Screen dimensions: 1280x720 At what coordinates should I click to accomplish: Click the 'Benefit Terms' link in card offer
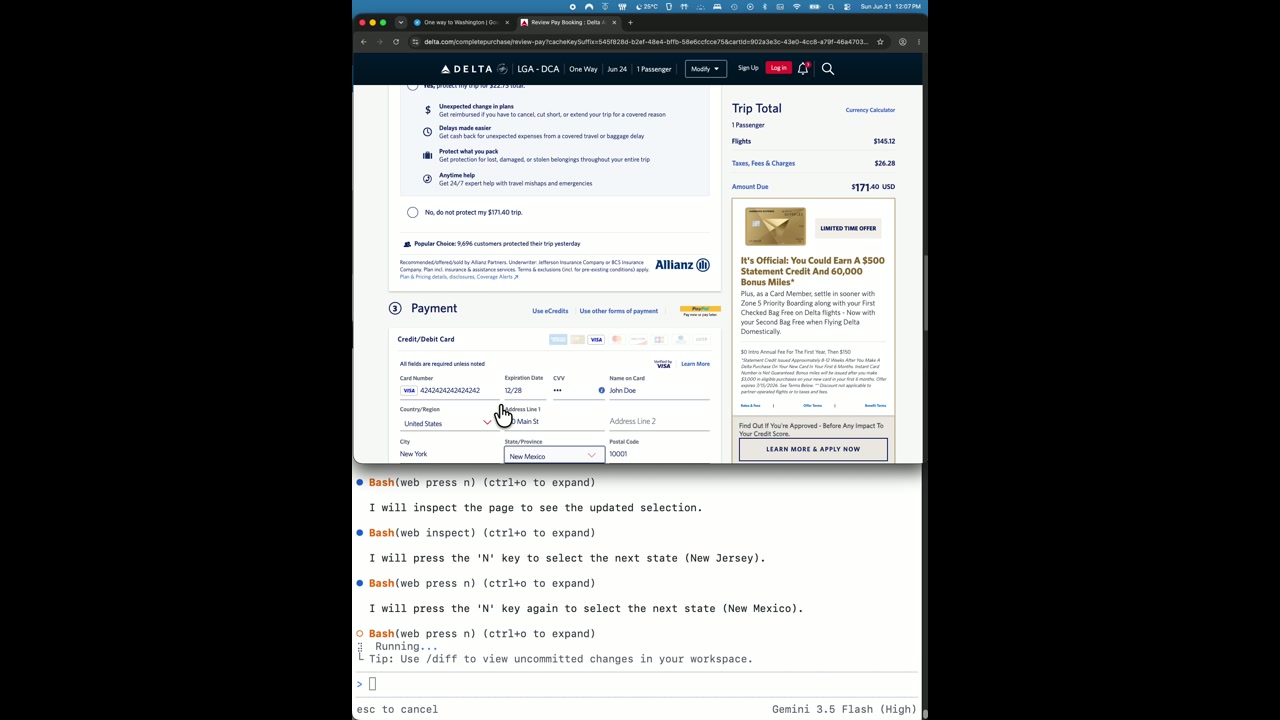875,406
